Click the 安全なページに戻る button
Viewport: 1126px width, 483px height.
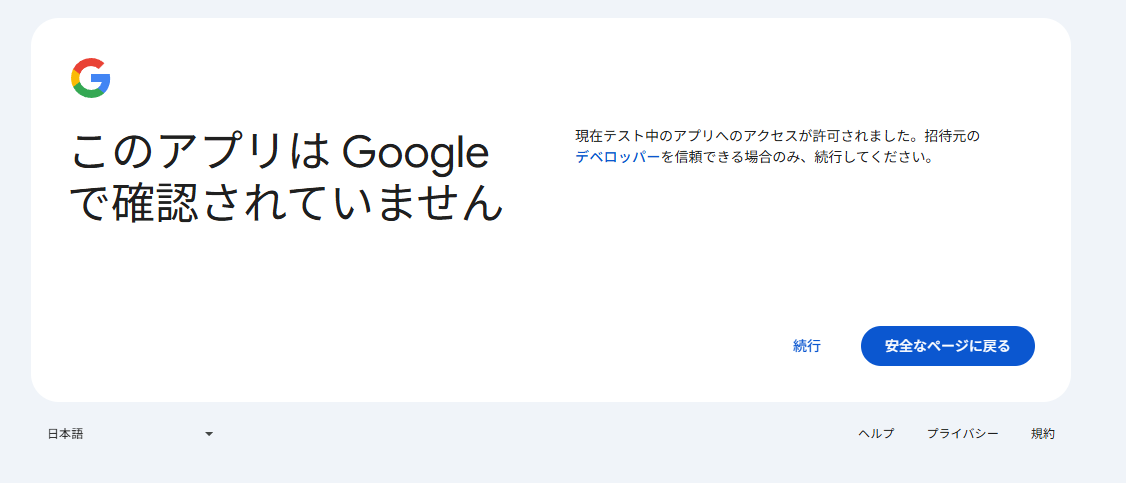[x=947, y=346]
